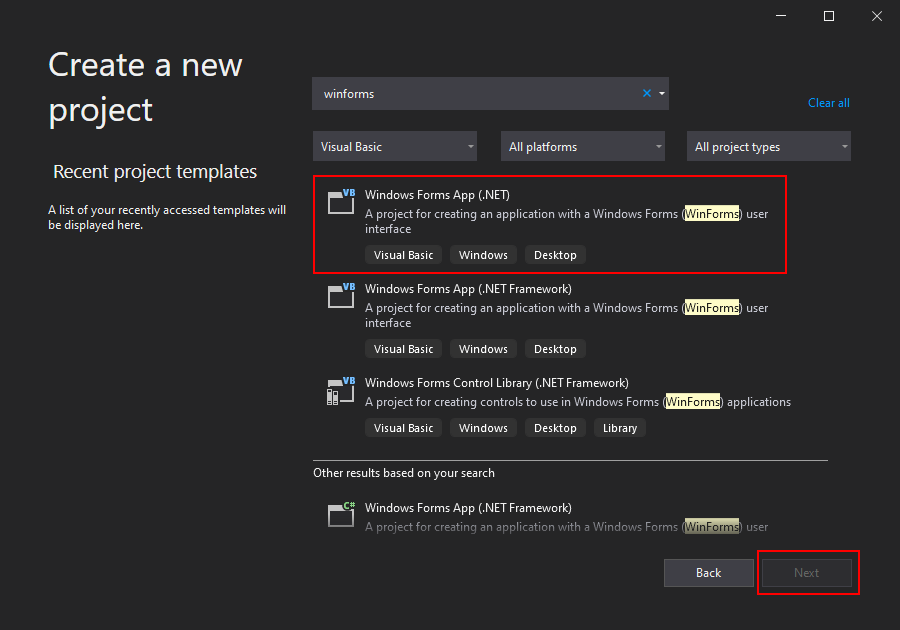Screen dimensions: 900x630
Task: Clear the winforms search text with the X icon
Action: pyautogui.click(x=647, y=93)
